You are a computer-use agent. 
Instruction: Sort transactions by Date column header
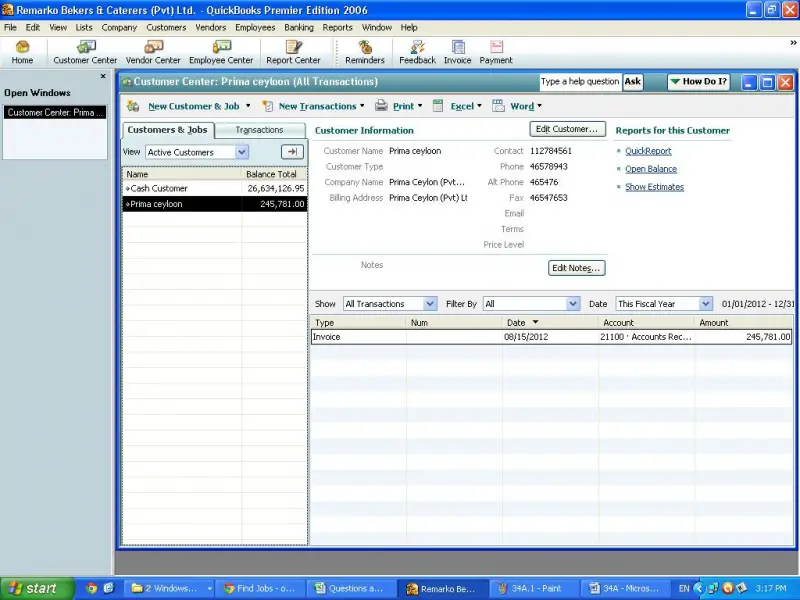(550, 322)
